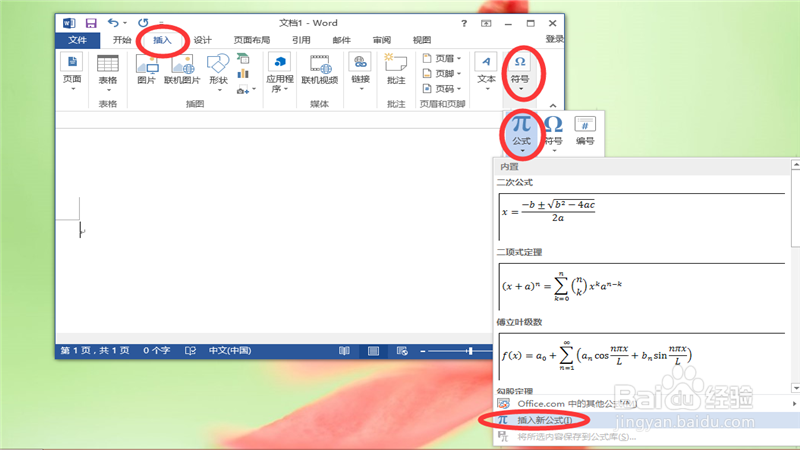Image resolution: width=800 pixels, height=450 pixels.
Task: Click the Word application icon in title bar
Action: (69, 23)
